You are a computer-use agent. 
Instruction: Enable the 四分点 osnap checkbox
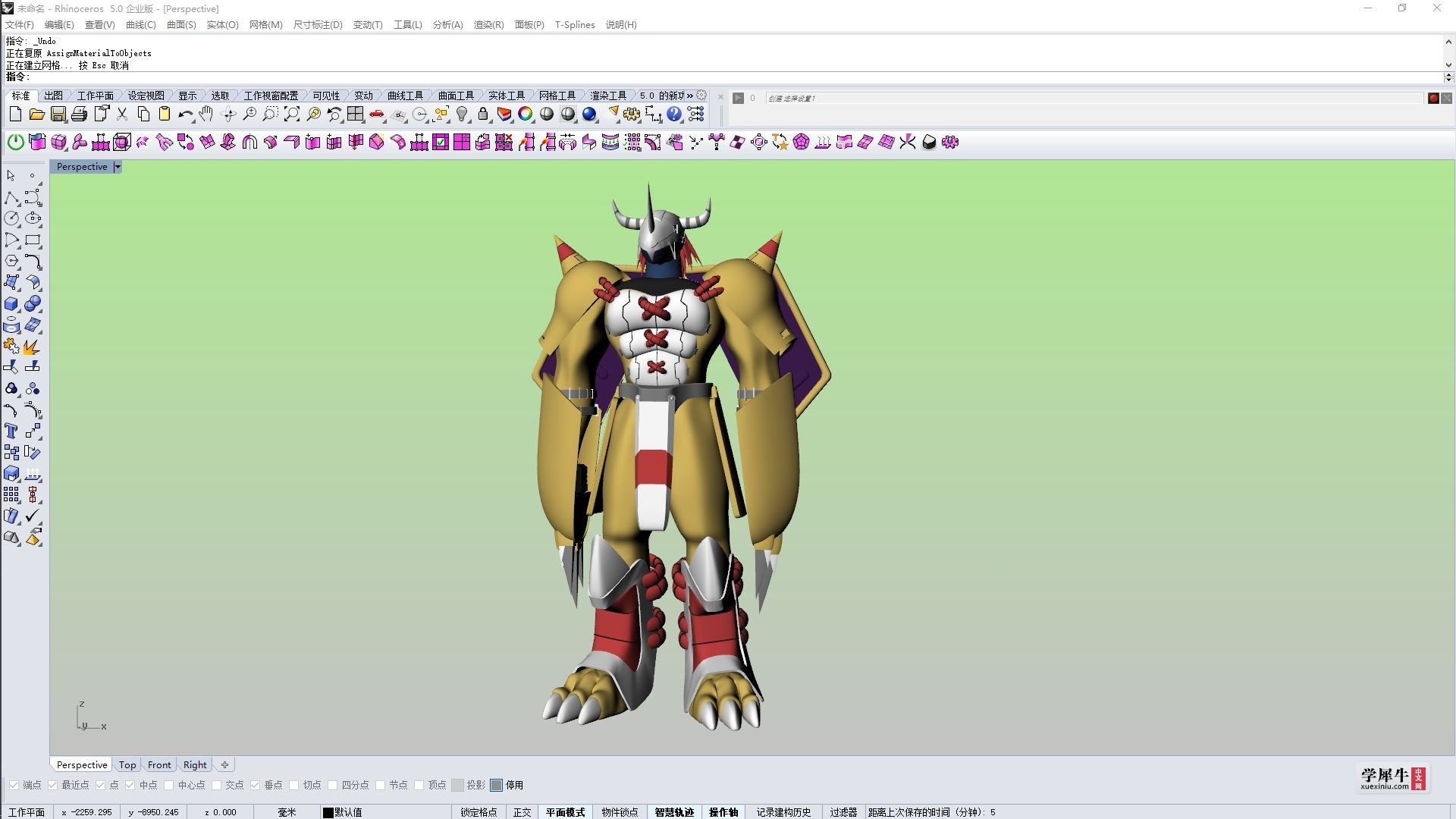click(x=332, y=785)
